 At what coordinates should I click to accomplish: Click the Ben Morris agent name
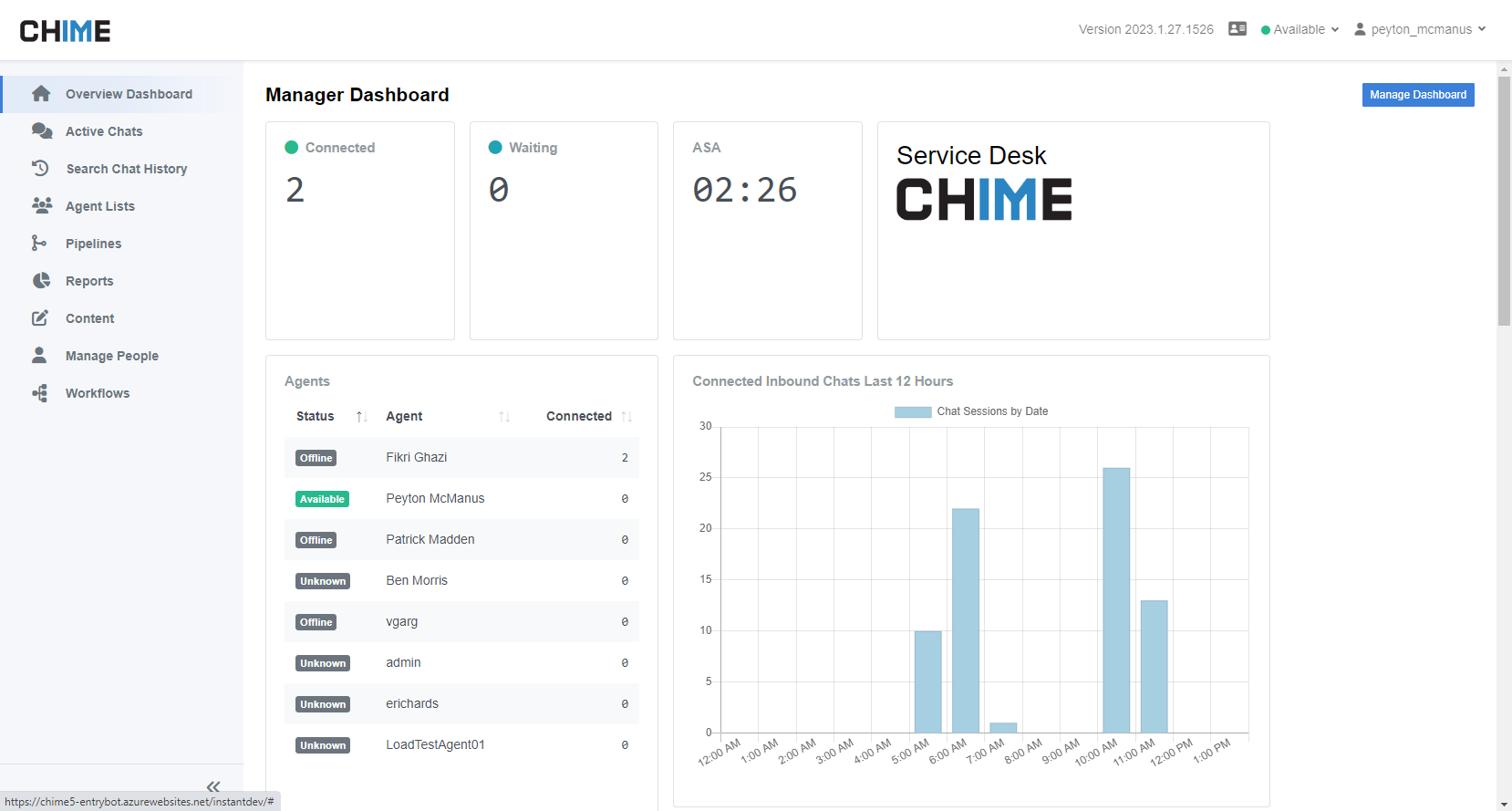[x=417, y=580]
